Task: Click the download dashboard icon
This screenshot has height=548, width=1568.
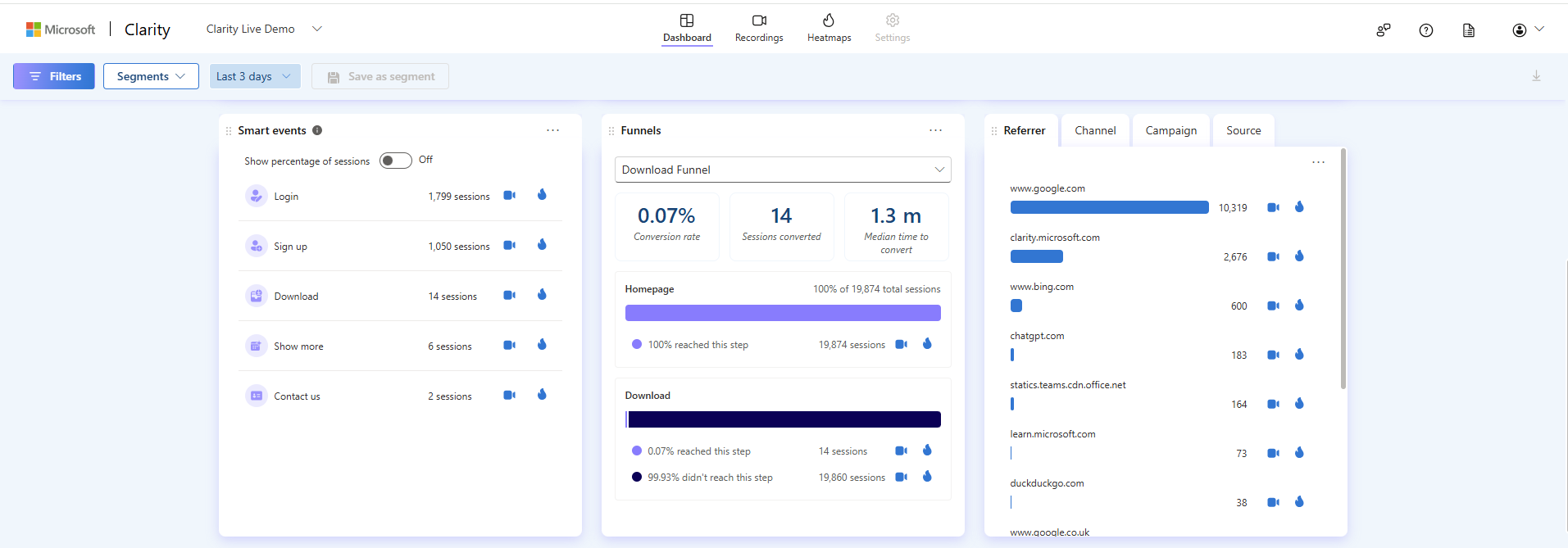Action: coord(1536,76)
